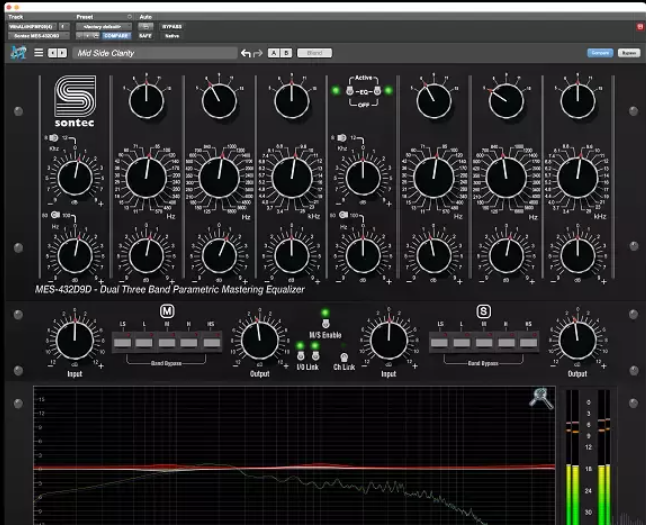Click the BYPASS button in Pro Tools header
The image size is (646, 525).
[172, 26]
